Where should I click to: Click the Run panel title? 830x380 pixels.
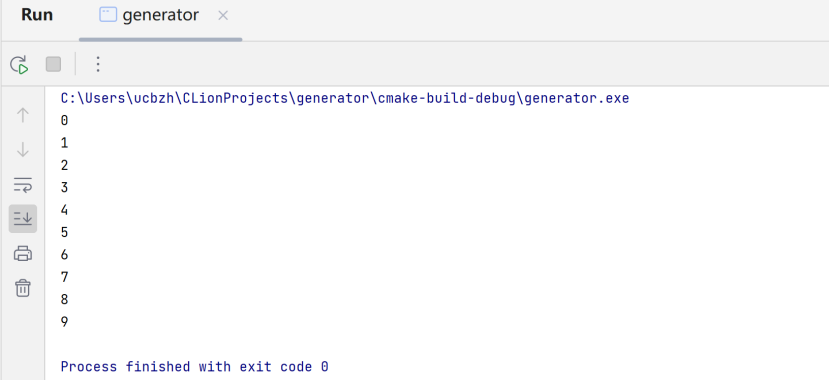pos(37,15)
